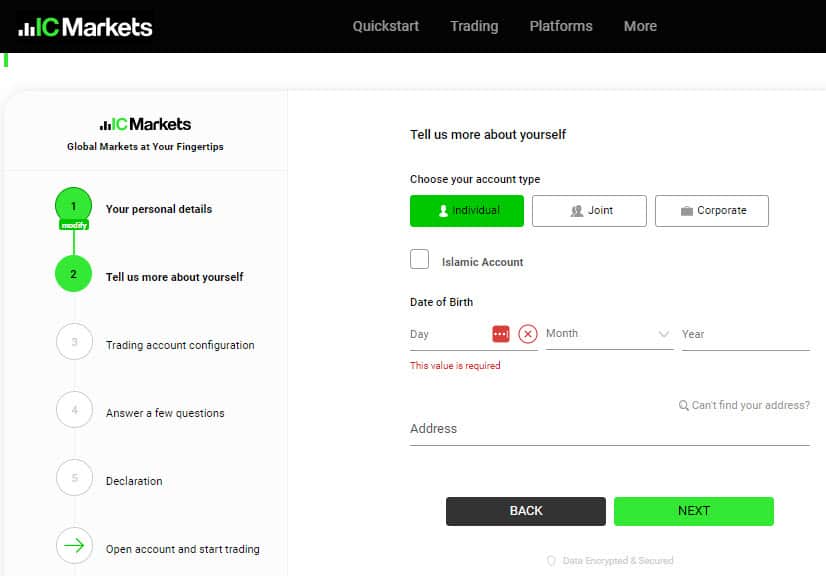Screen dimensions: 826x576
Task: Click the BACK button
Action: point(526,511)
